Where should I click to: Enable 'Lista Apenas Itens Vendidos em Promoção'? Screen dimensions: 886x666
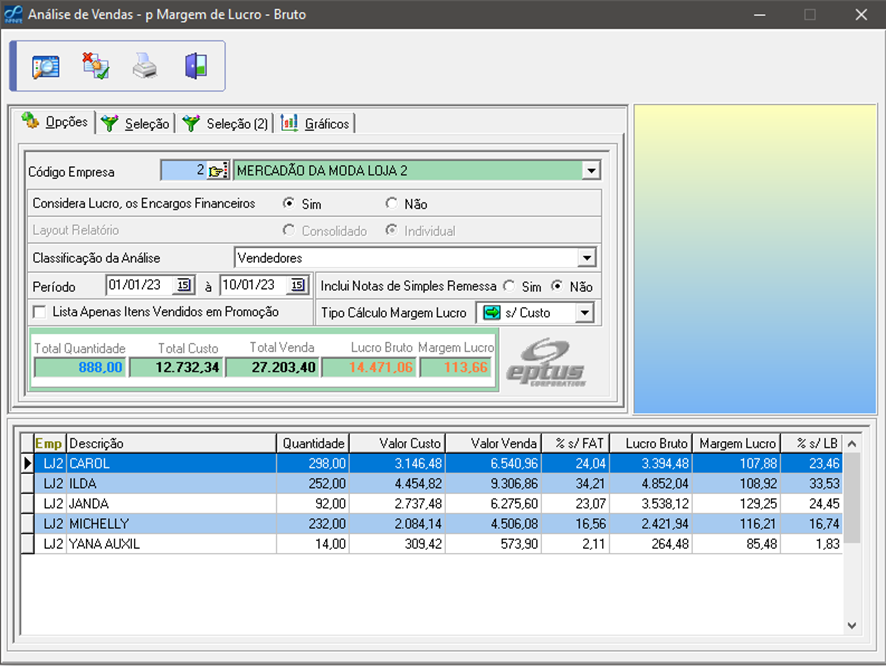(40, 312)
